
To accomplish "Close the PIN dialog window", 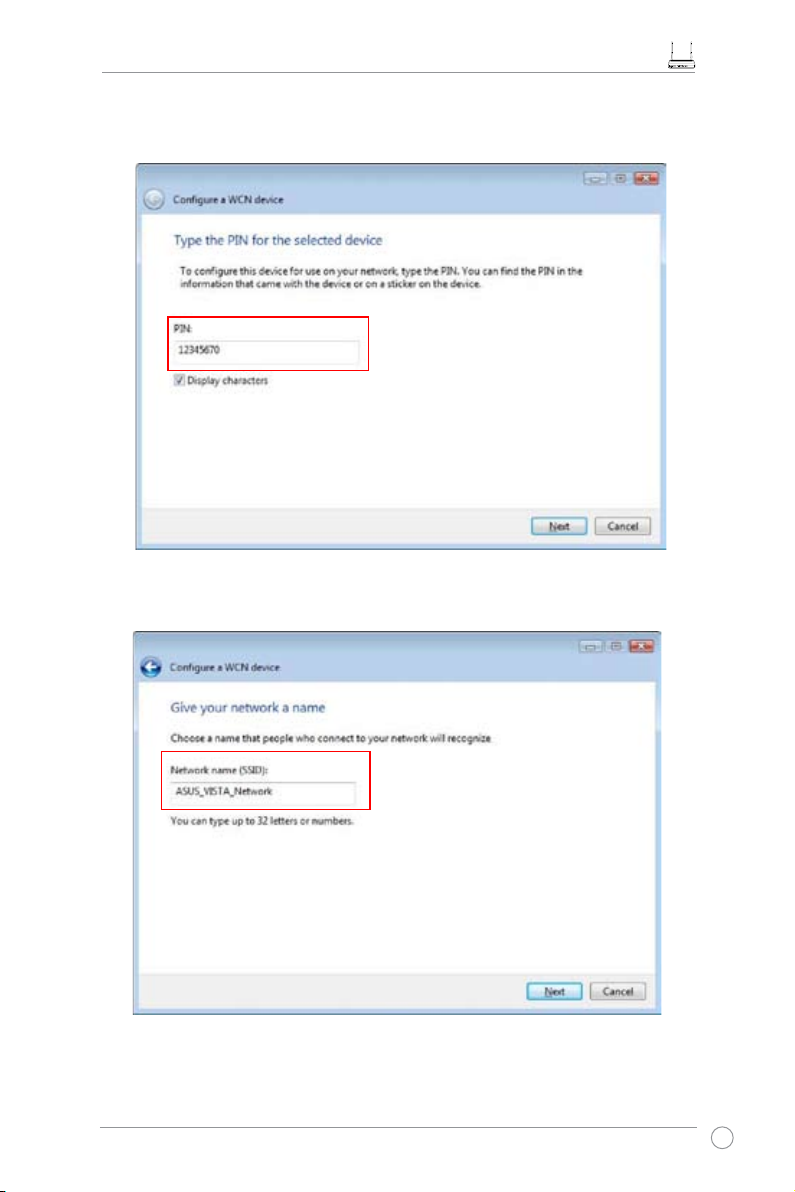I will pyautogui.click(x=646, y=178).
